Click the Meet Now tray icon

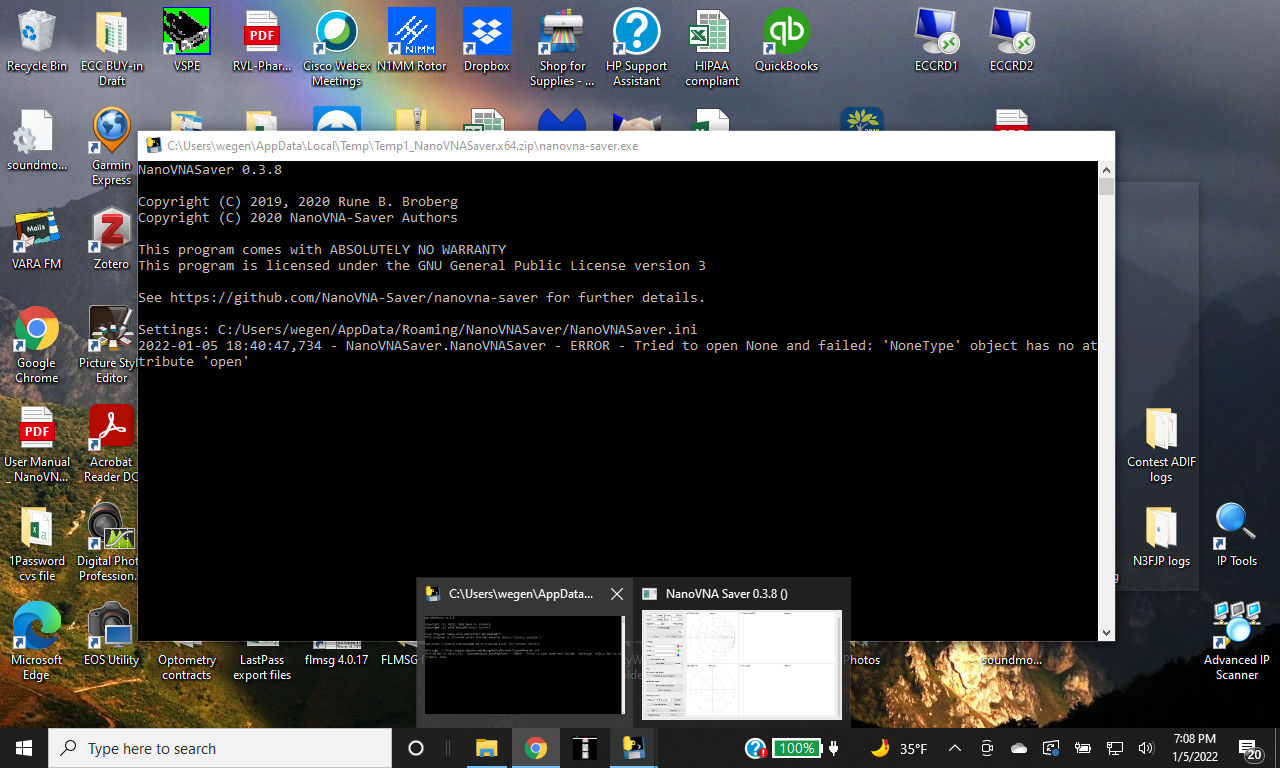(987, 748)
